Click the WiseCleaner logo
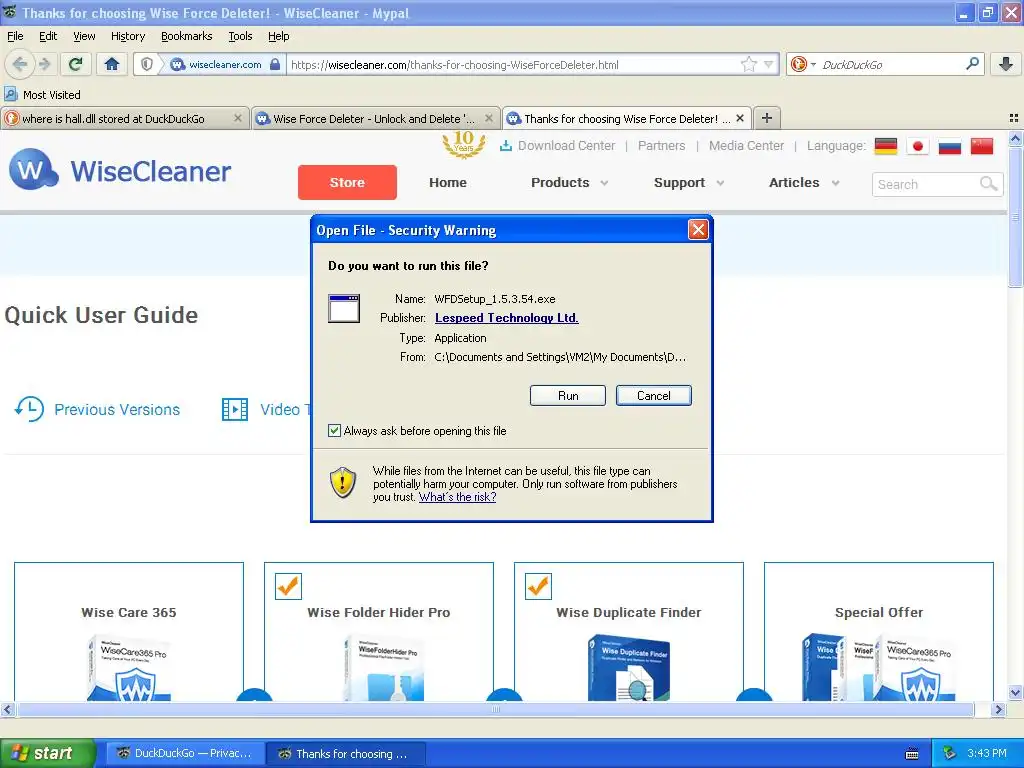 coord(120,170)
